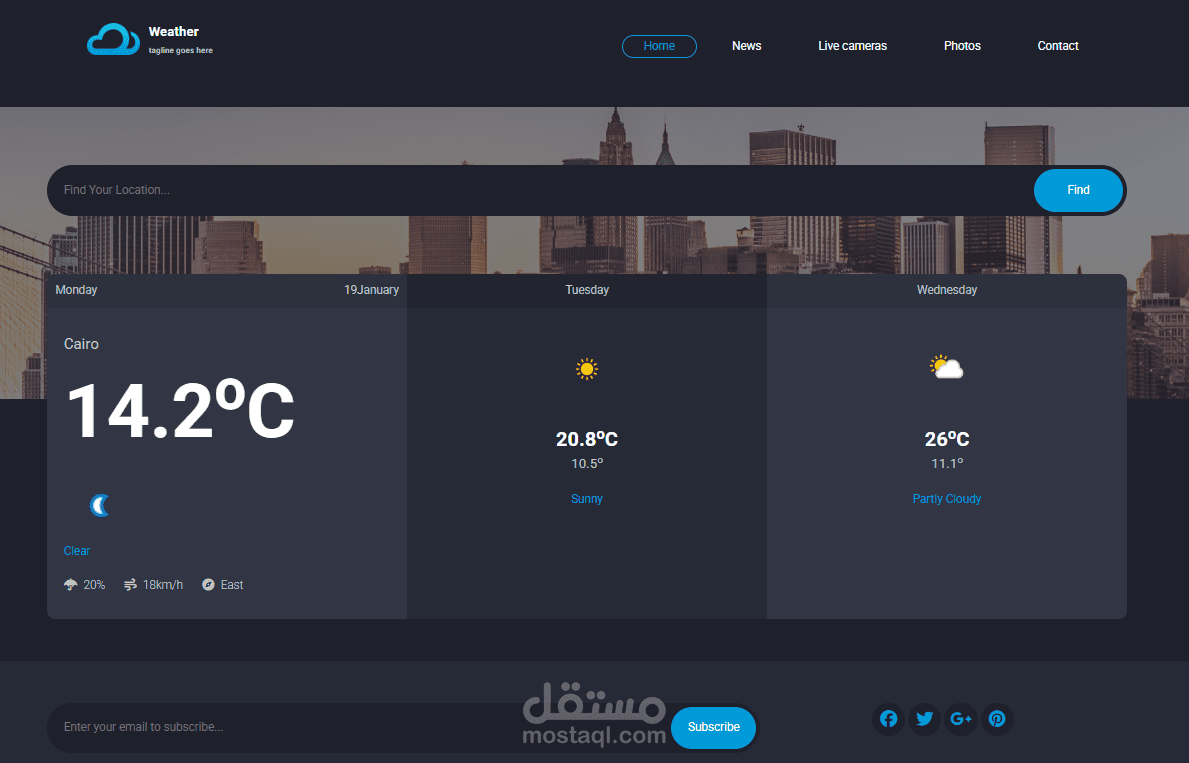Open Facebook via its social icon

(888, 719)
